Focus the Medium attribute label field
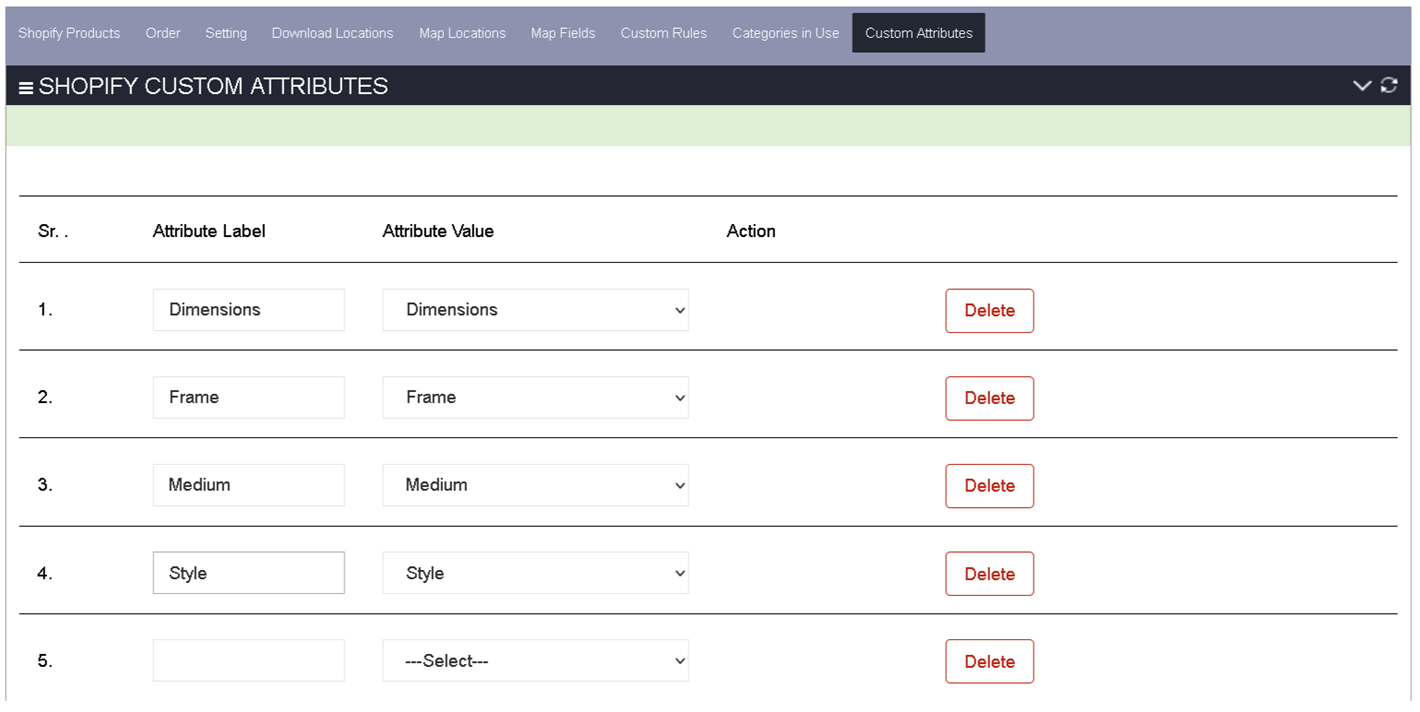Viewport: 1420px width, 712px height. click(x=249, y=485)
